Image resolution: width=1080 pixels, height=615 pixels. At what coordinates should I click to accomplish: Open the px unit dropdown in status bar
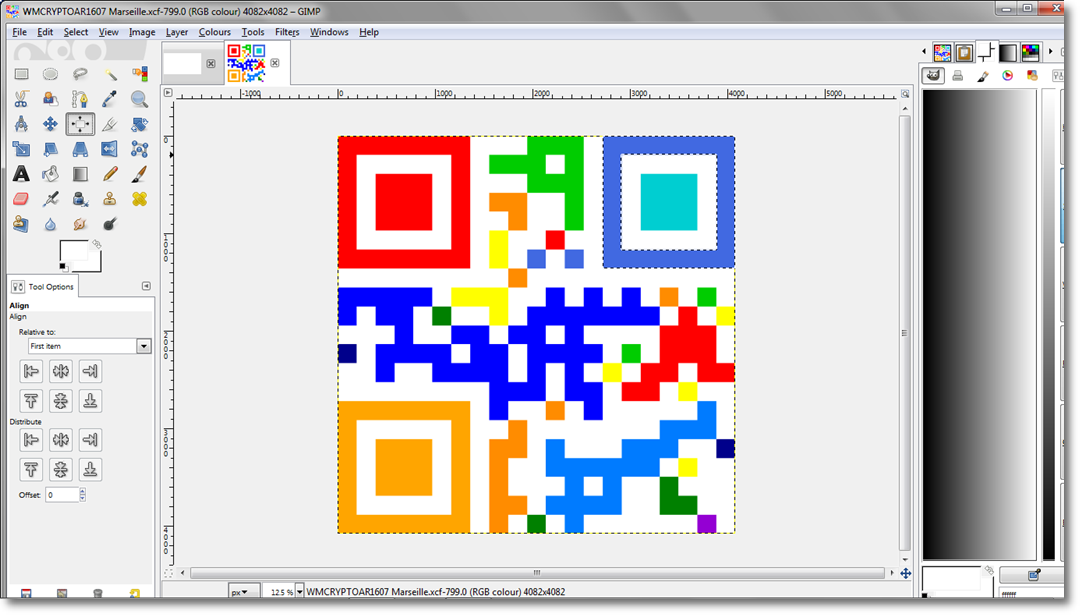point(244,592)
